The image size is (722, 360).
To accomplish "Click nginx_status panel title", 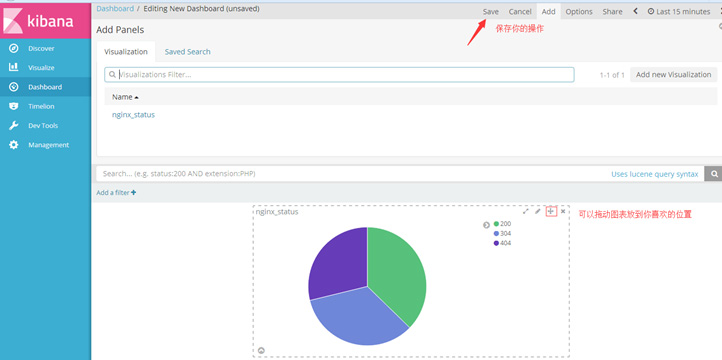I will (277, 212).
